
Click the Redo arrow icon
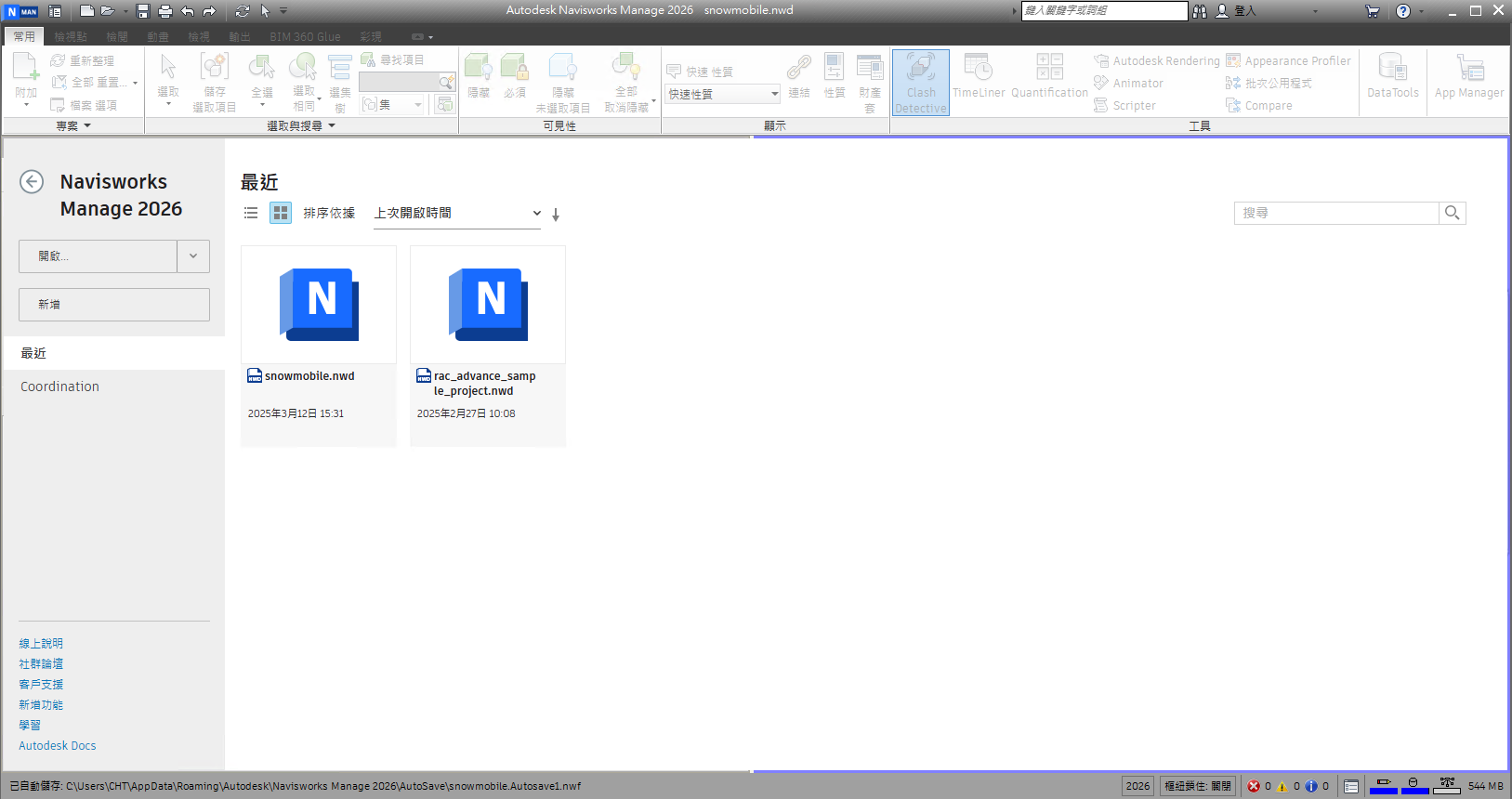[209, 11]
